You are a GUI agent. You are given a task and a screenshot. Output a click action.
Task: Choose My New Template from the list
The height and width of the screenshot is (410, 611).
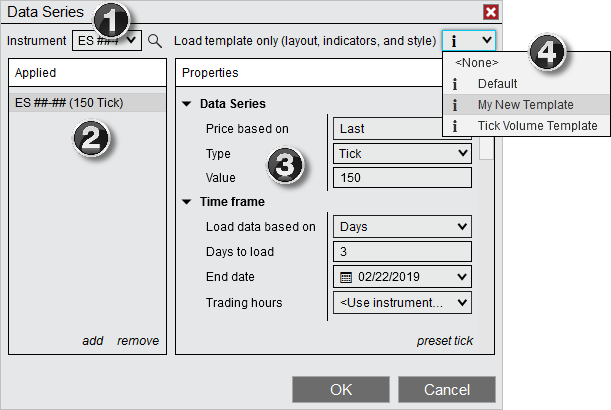525,105
